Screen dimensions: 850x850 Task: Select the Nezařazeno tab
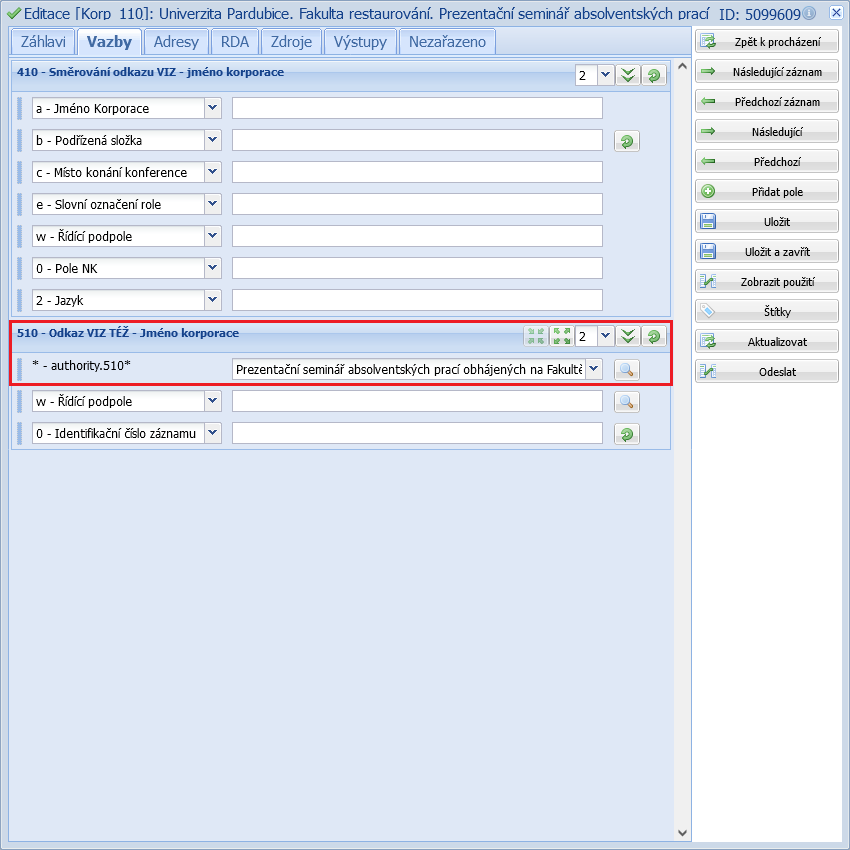tap(447, 42)
